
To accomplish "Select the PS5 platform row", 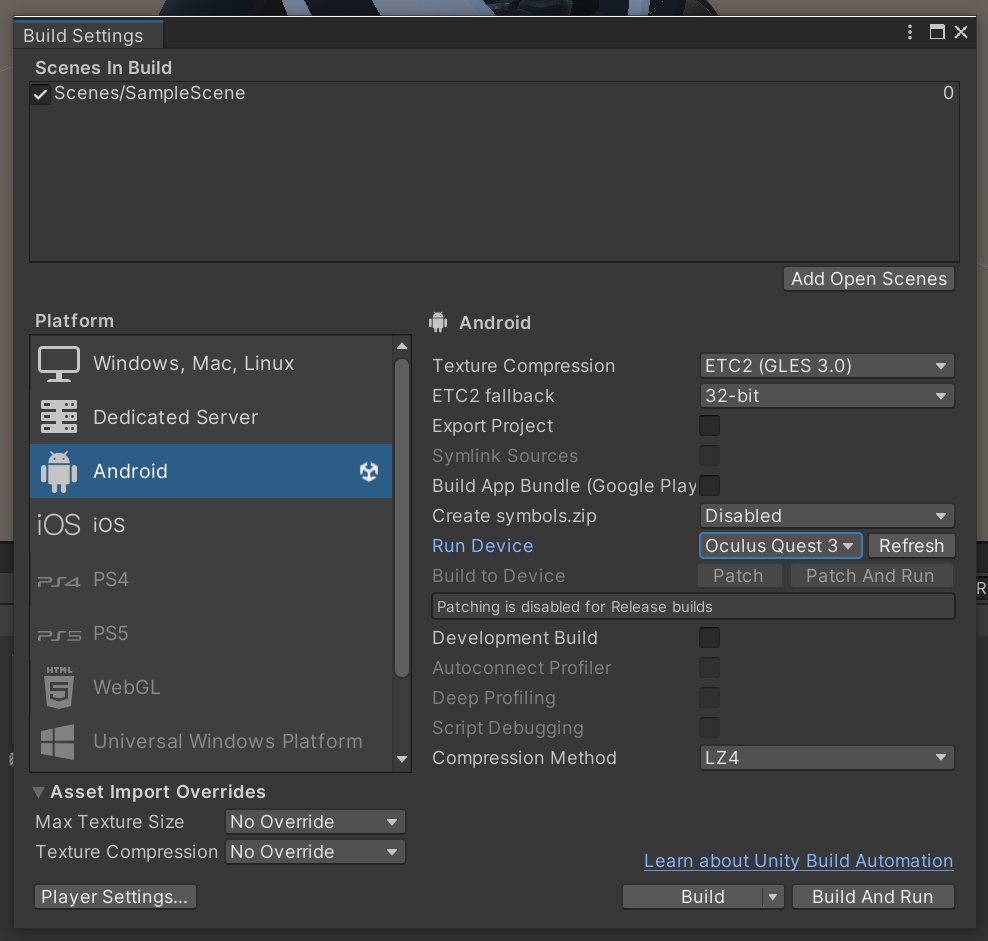I will point(211,633).
